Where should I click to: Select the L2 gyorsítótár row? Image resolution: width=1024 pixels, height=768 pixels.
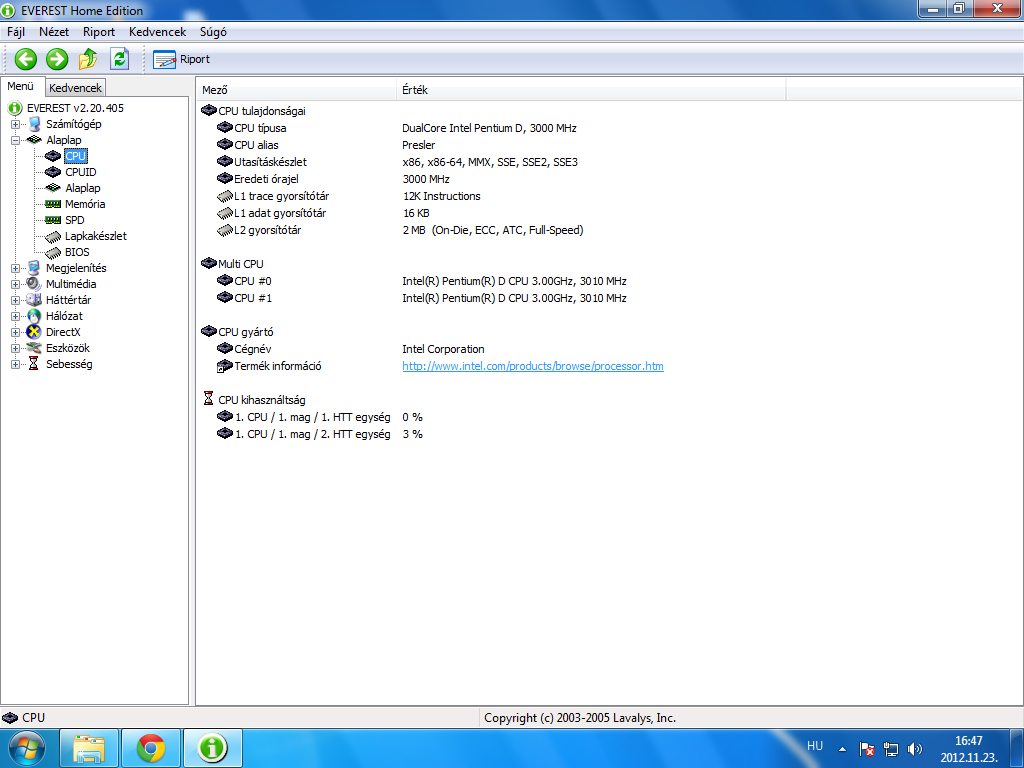pyautogui.click(x=400, y=231)
